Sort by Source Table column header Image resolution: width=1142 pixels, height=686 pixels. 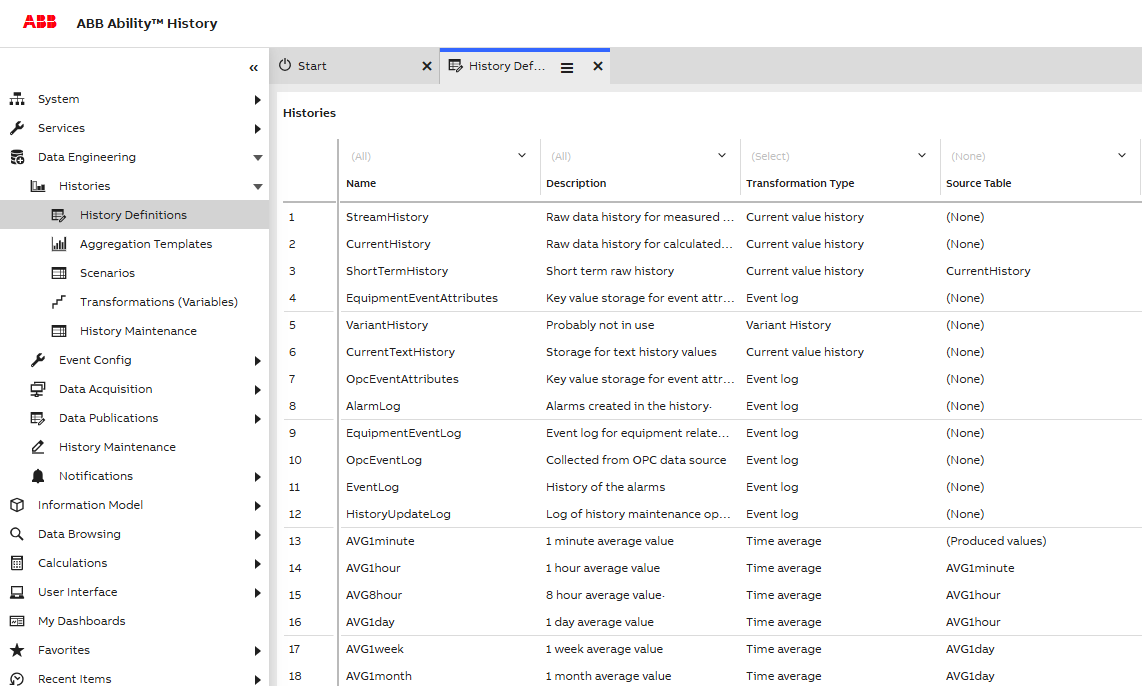pyautogui.click(x=978, y=184)
